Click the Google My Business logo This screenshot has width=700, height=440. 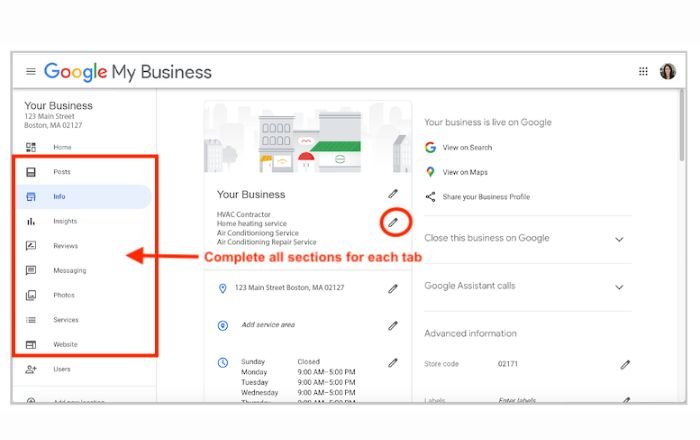(x=128, y=71)
